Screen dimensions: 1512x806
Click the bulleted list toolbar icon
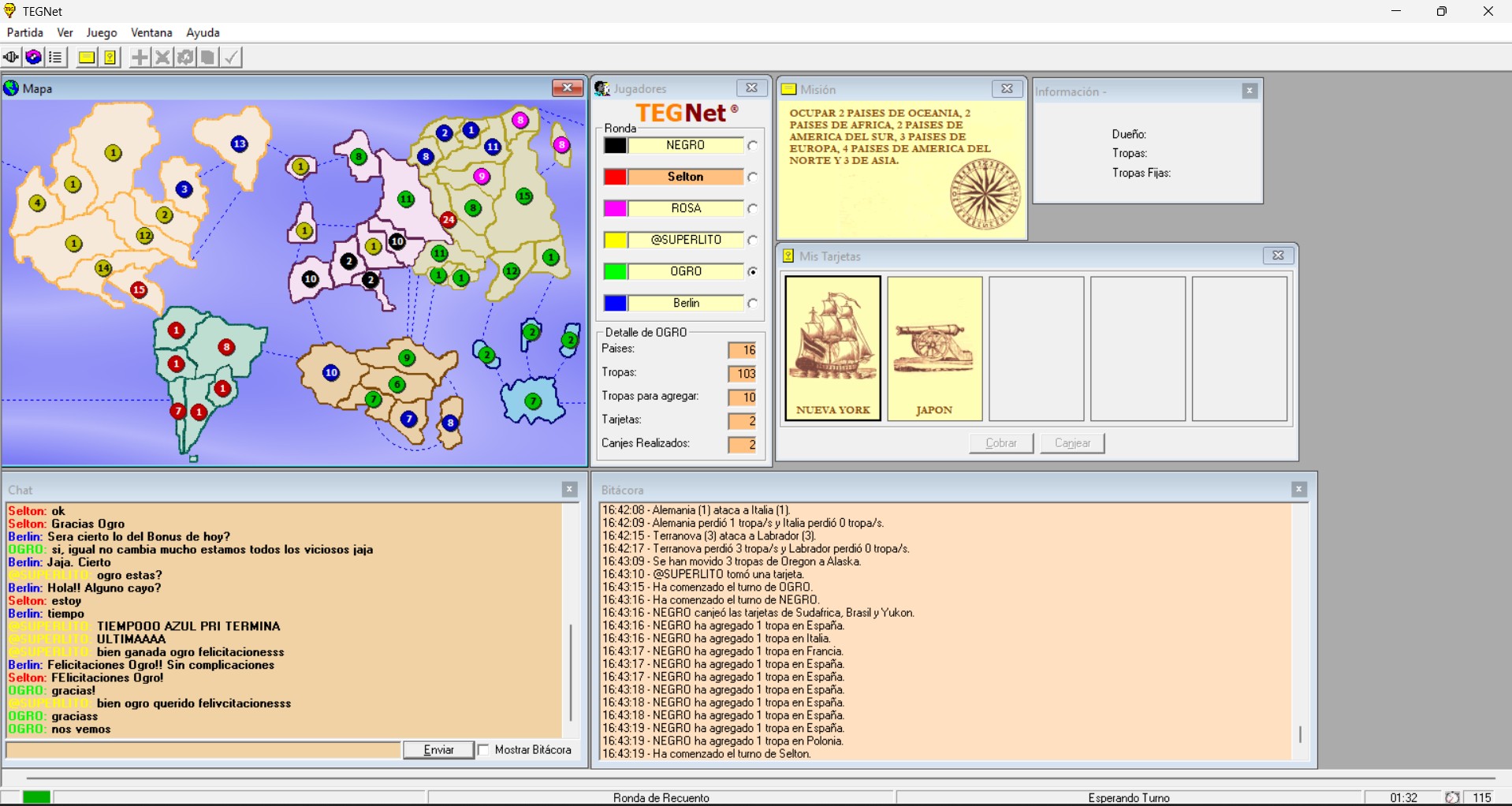[56, 58]
